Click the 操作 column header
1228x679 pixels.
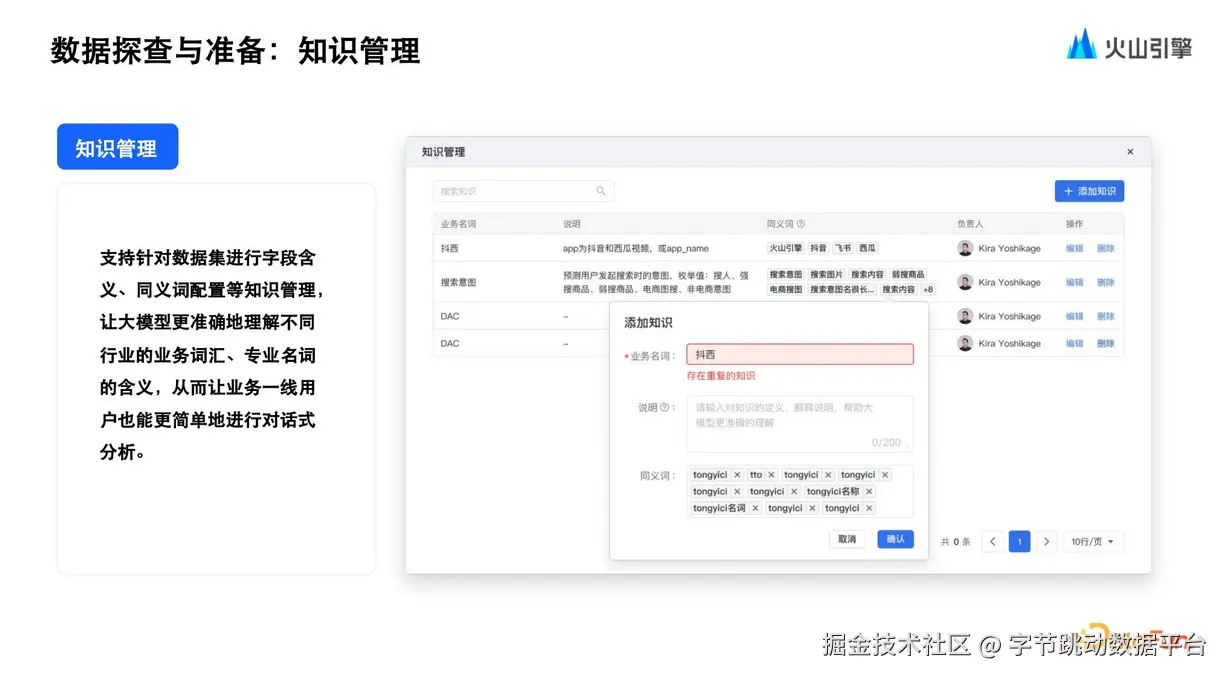[1074, 224]
